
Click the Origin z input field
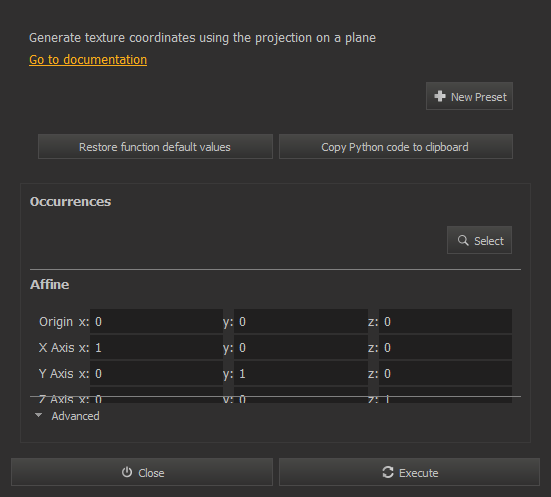pos(445,321)
